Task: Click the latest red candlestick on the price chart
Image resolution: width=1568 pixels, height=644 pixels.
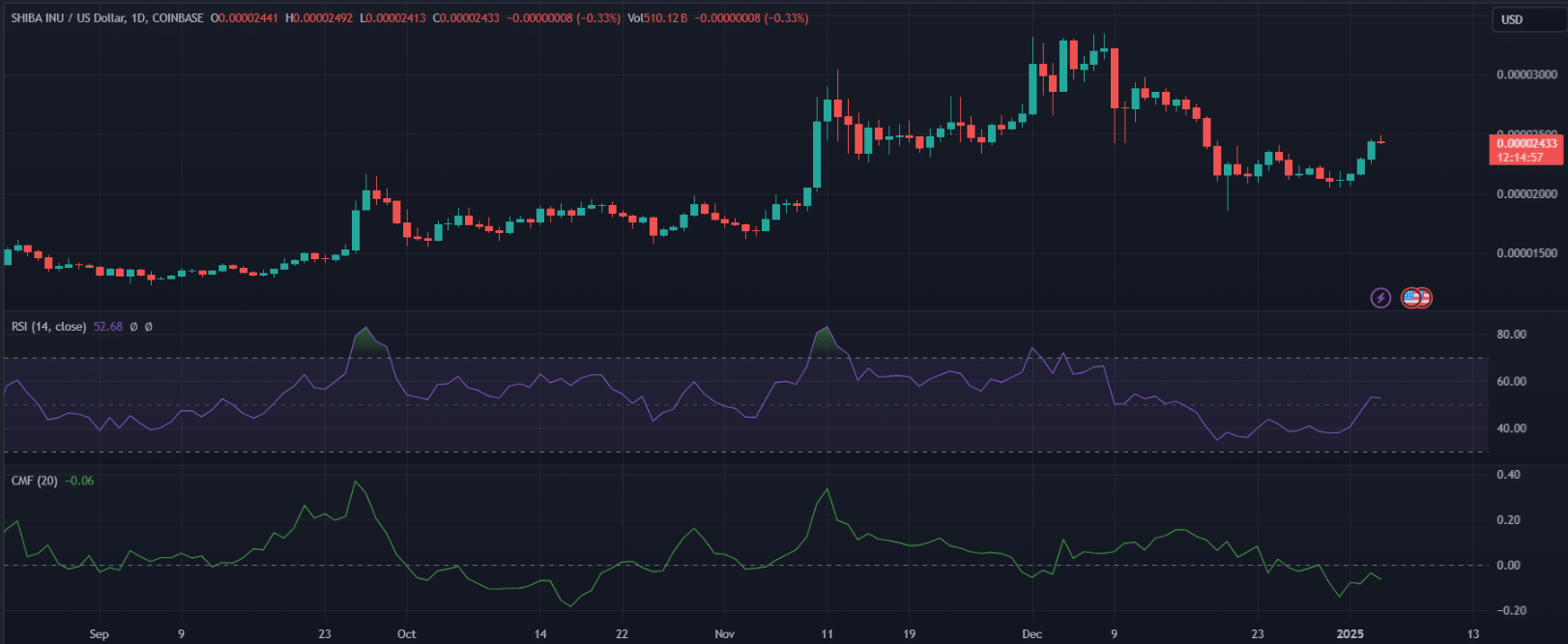Action: [1381, 141]
